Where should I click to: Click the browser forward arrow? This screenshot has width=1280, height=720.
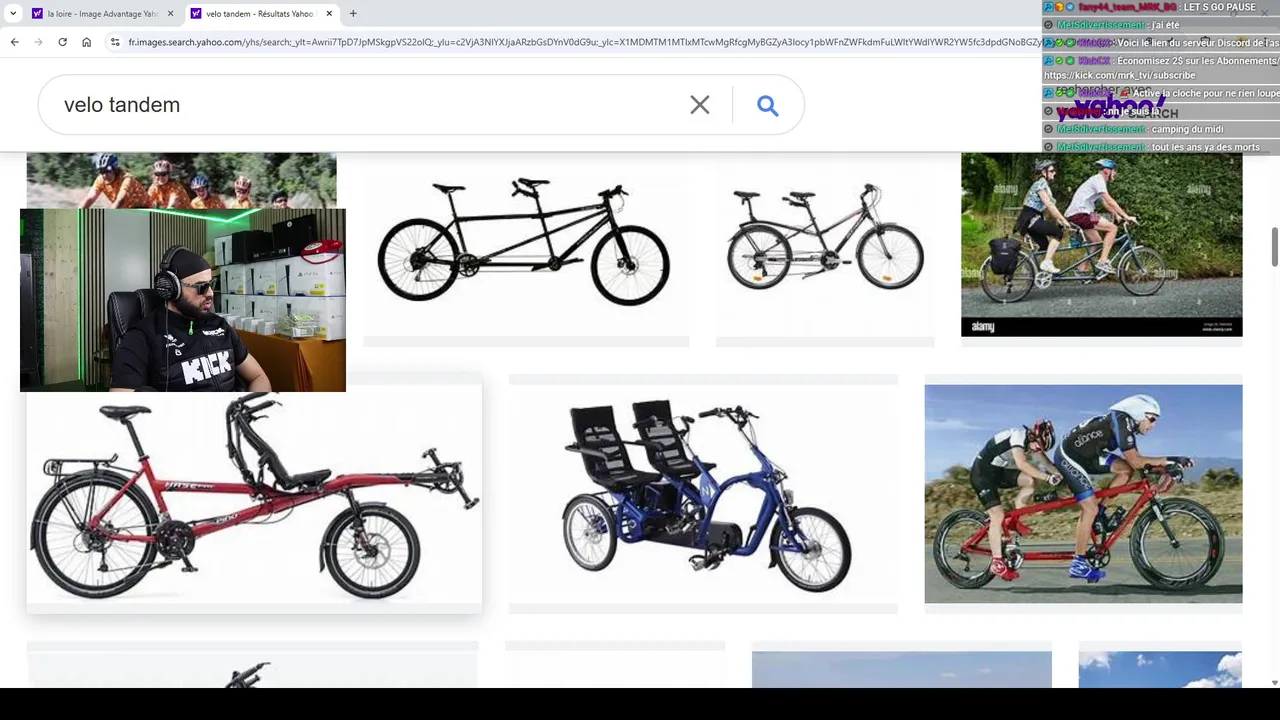pos(38,42)
